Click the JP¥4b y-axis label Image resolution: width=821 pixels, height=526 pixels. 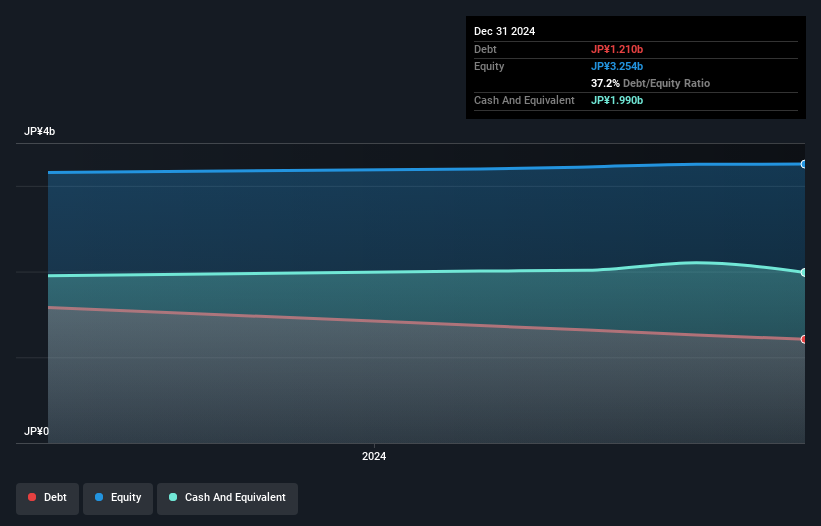(39, 131)
